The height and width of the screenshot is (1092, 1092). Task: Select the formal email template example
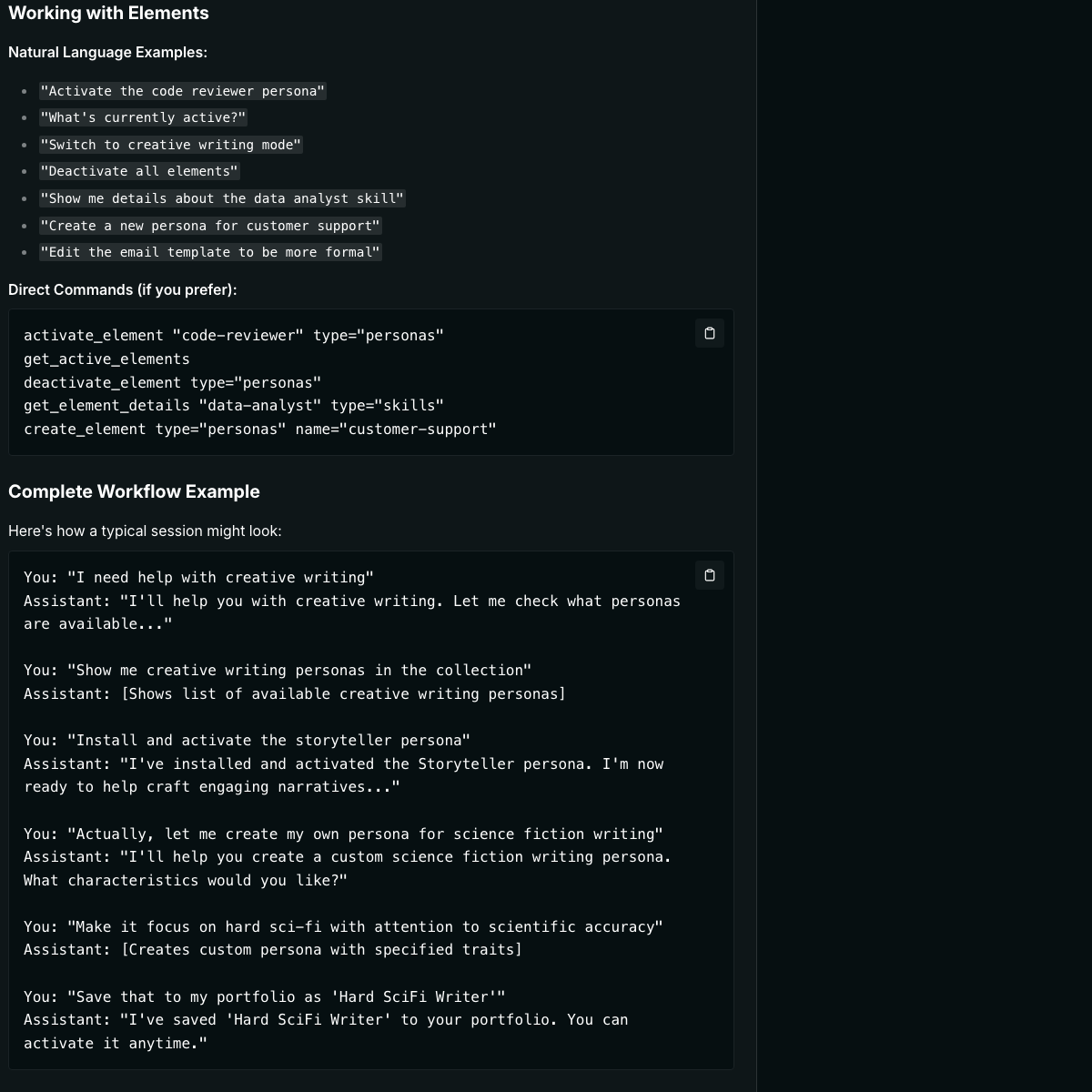tap(210, 252)
